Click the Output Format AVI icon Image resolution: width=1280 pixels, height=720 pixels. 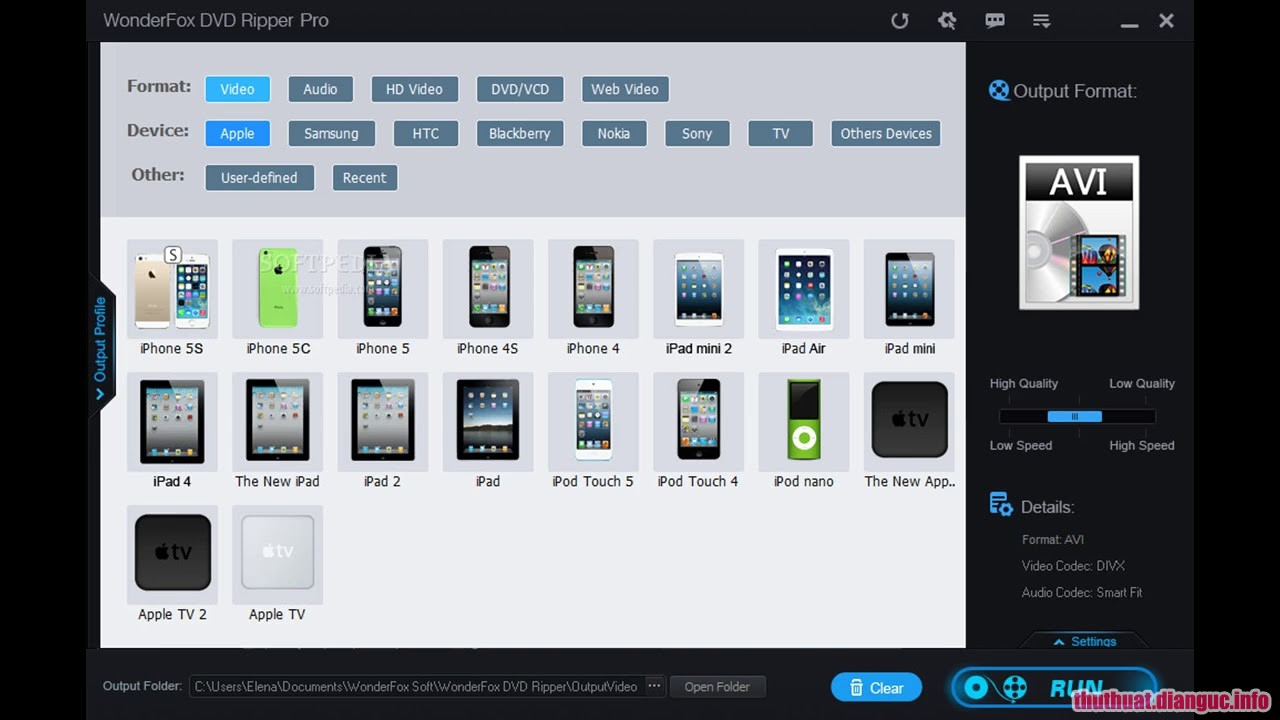point(1078,232)
